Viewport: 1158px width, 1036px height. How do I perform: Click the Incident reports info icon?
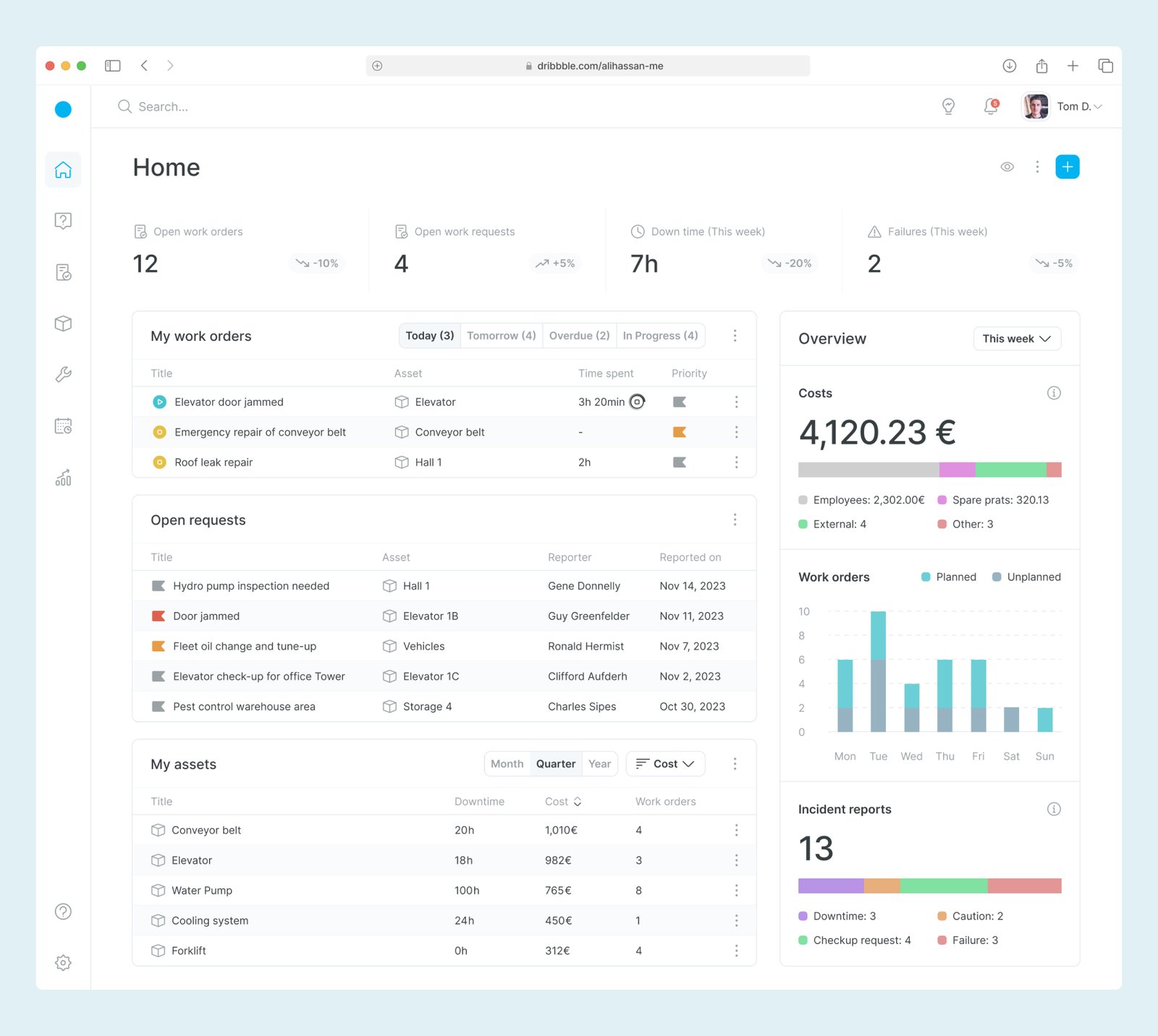[1054, 809]
